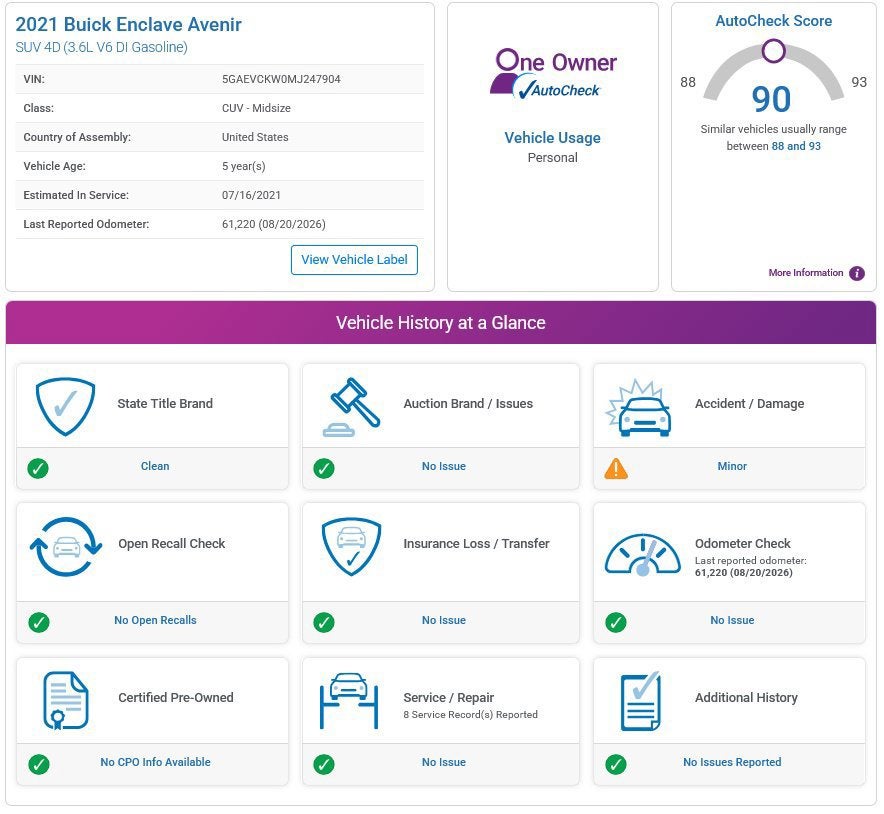Click the green check beside No Issues Reported

point(616,764)
